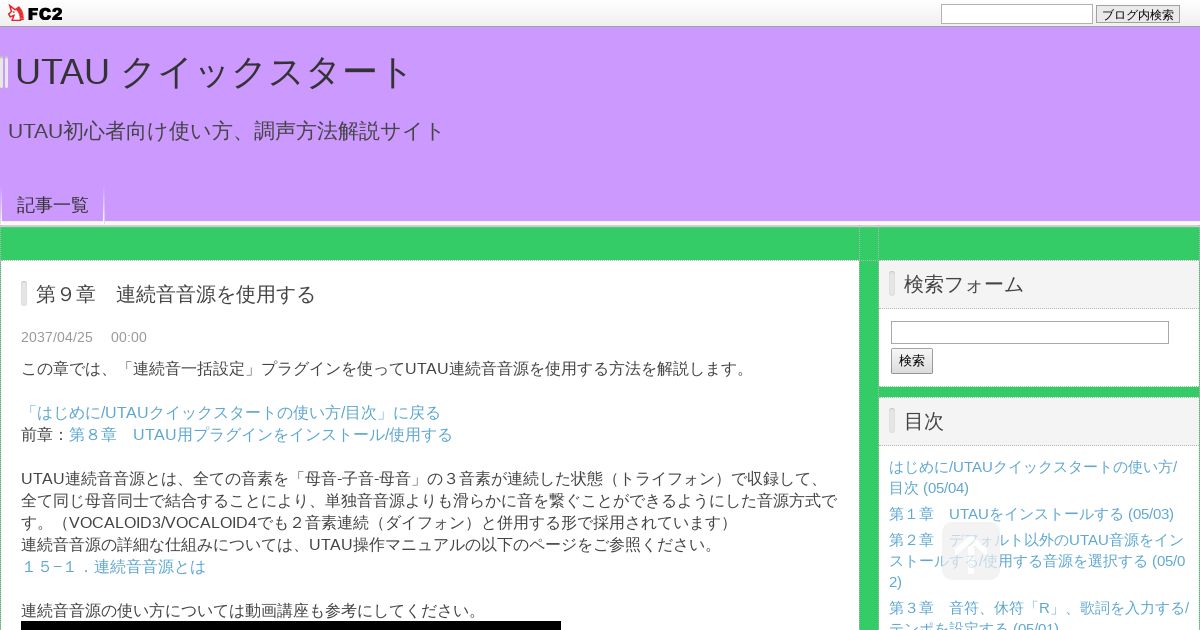
Task: Open sidebar link 第２章 デフォルト以外のUTAU音源
Action: (1037, 561)
